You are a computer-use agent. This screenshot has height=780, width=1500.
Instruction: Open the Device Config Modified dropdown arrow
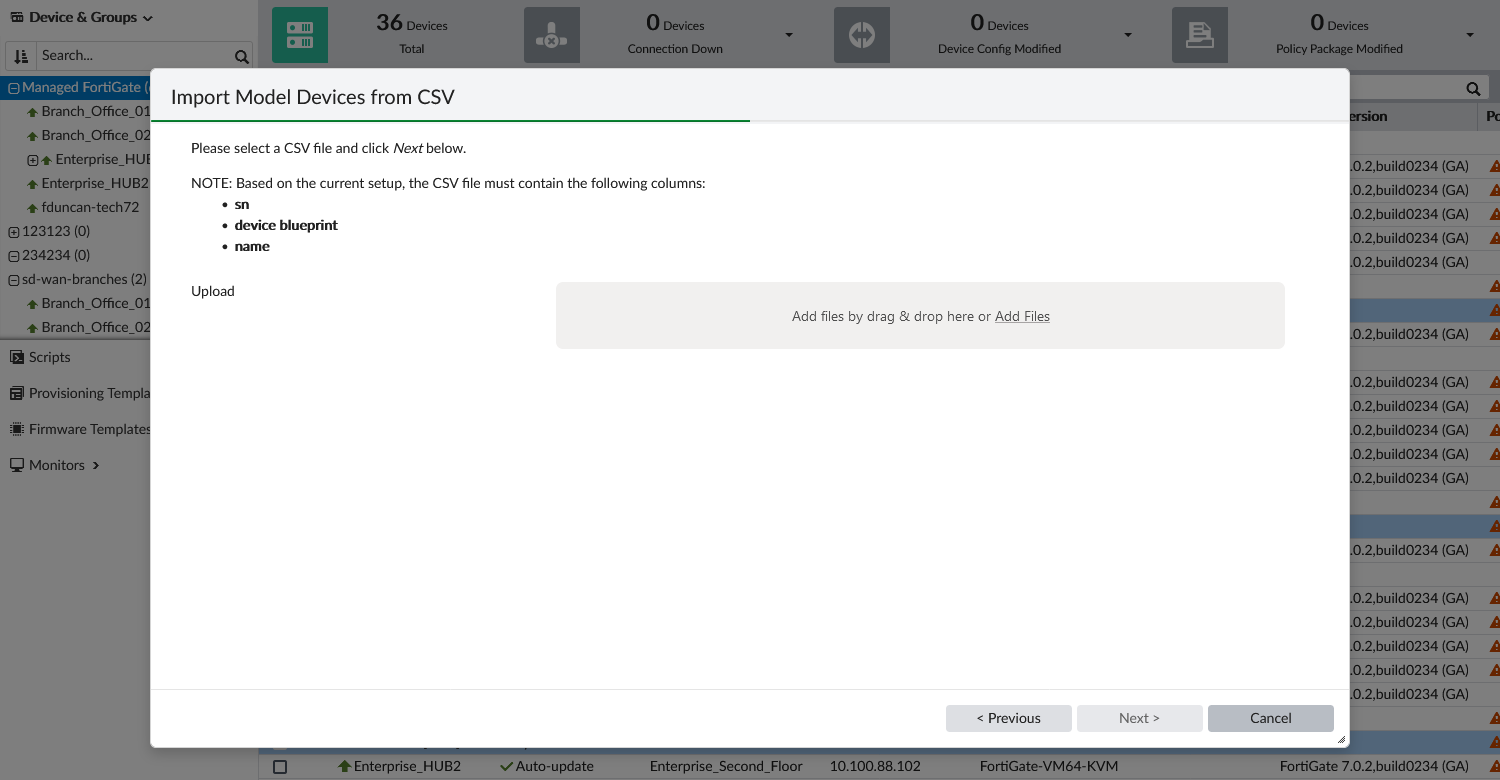tap(1128, 35)
